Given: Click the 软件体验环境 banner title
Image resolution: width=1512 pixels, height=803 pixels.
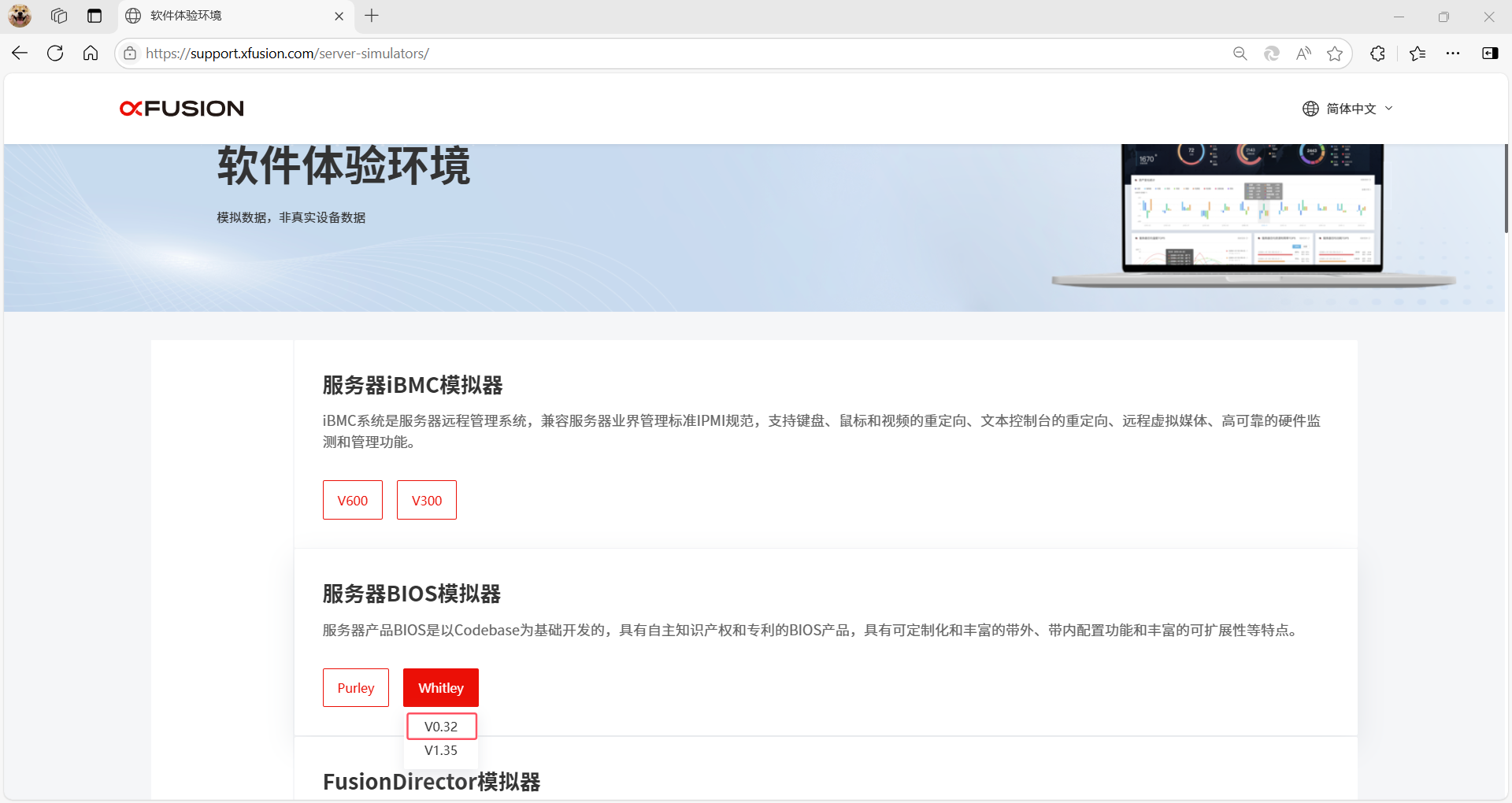Looking at the screenshot, I should (343, 165).
